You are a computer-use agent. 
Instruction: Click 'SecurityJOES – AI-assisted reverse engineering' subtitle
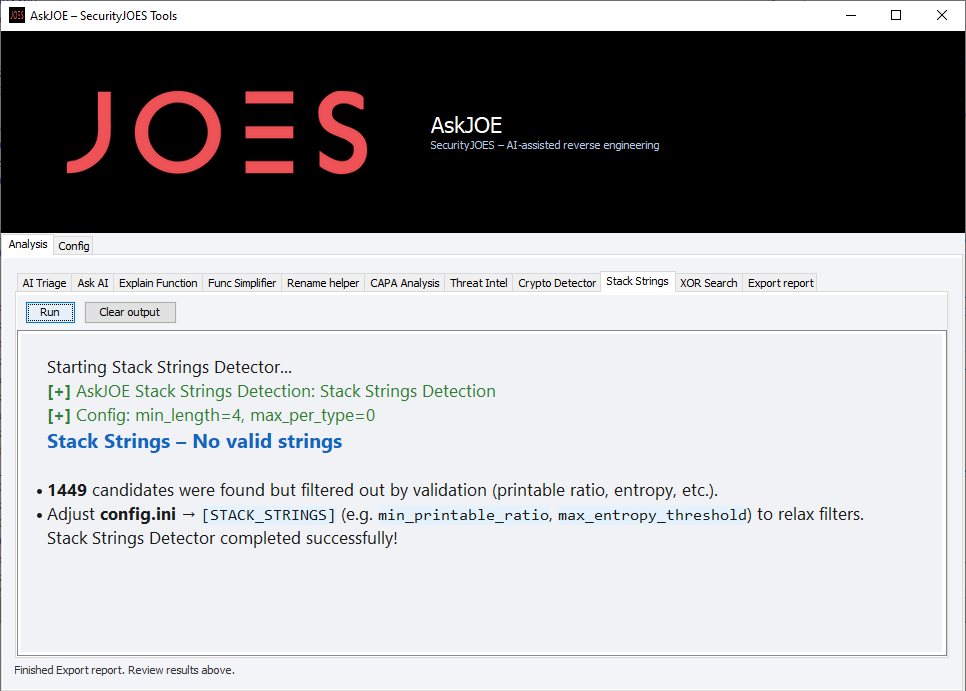545,145
